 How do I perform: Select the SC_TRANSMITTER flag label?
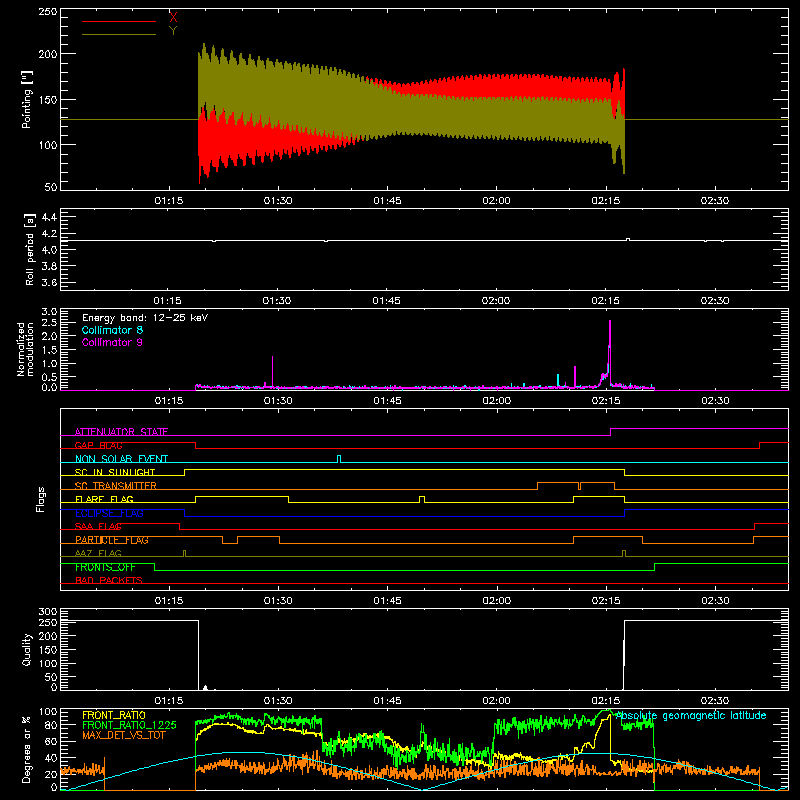point(116,486)
